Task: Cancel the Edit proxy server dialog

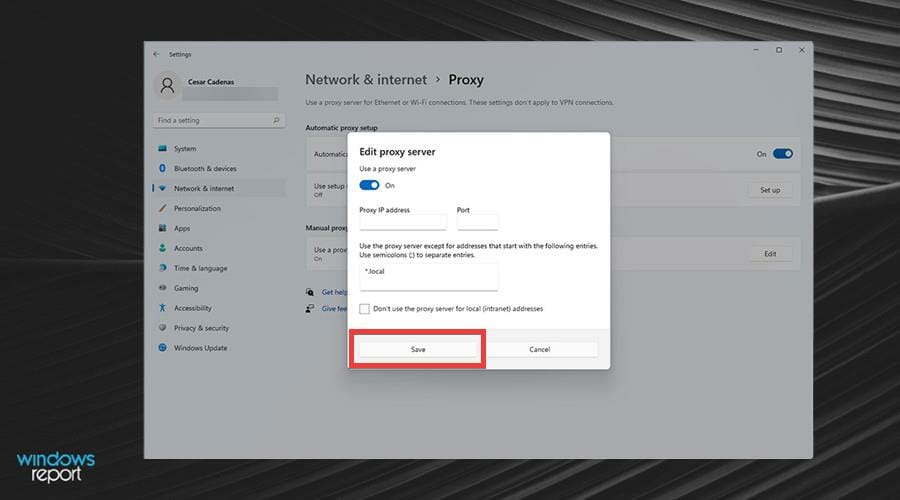Action: (x=540, y=349)
